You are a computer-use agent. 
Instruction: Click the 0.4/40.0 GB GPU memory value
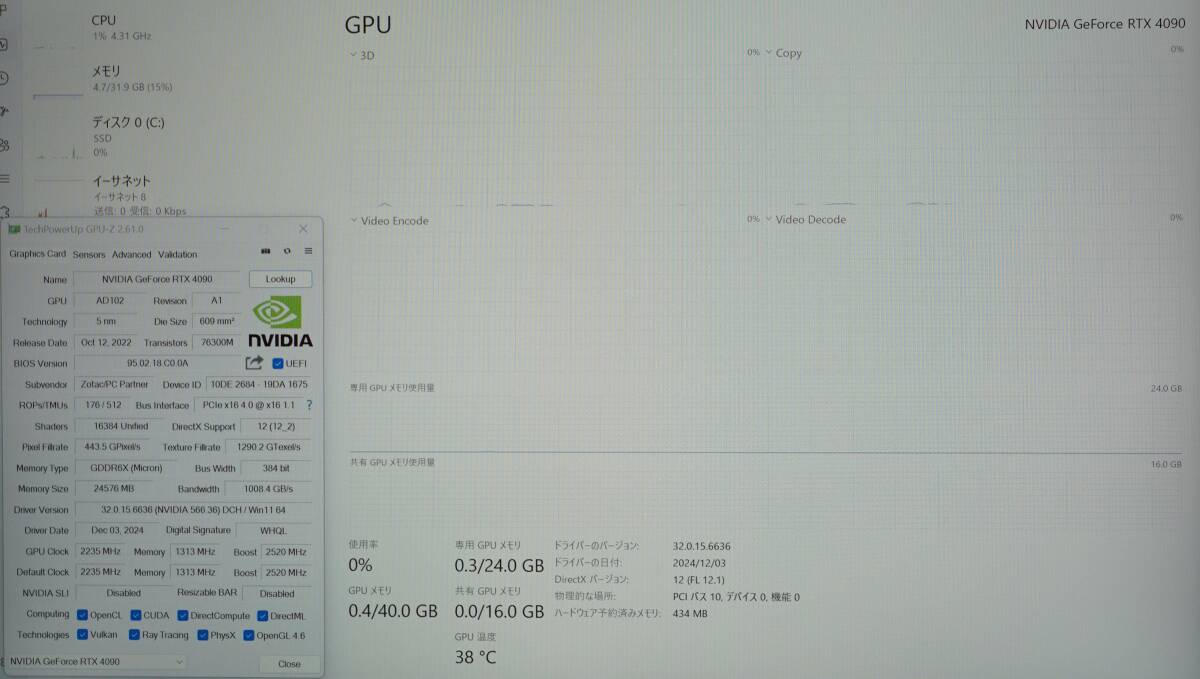pos(392,610)
